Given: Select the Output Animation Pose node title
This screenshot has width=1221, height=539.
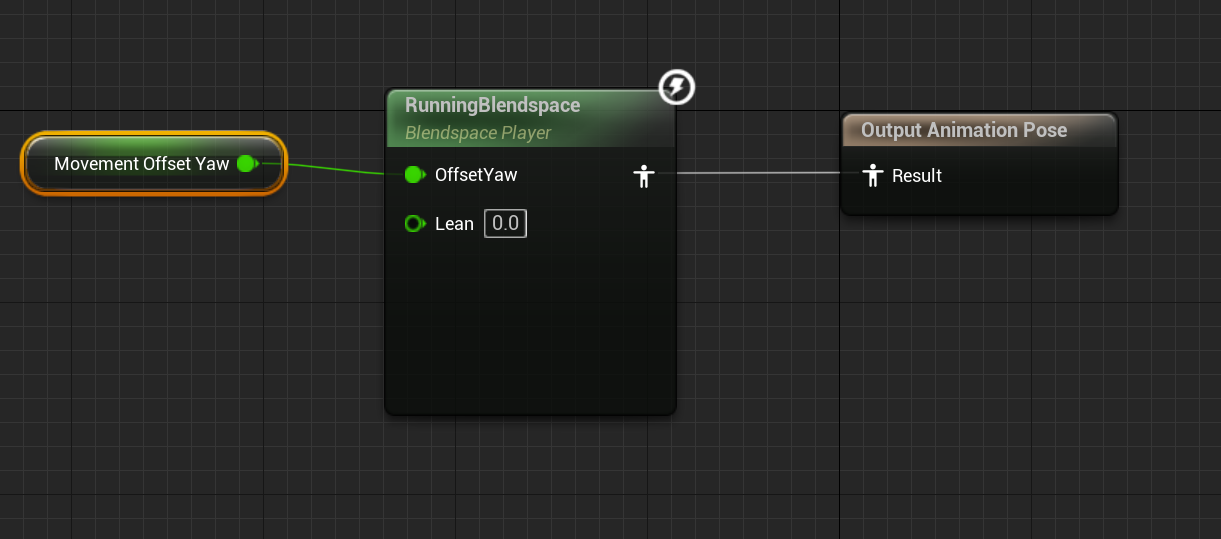Looking at the screenshot, I should coord(964,130).
